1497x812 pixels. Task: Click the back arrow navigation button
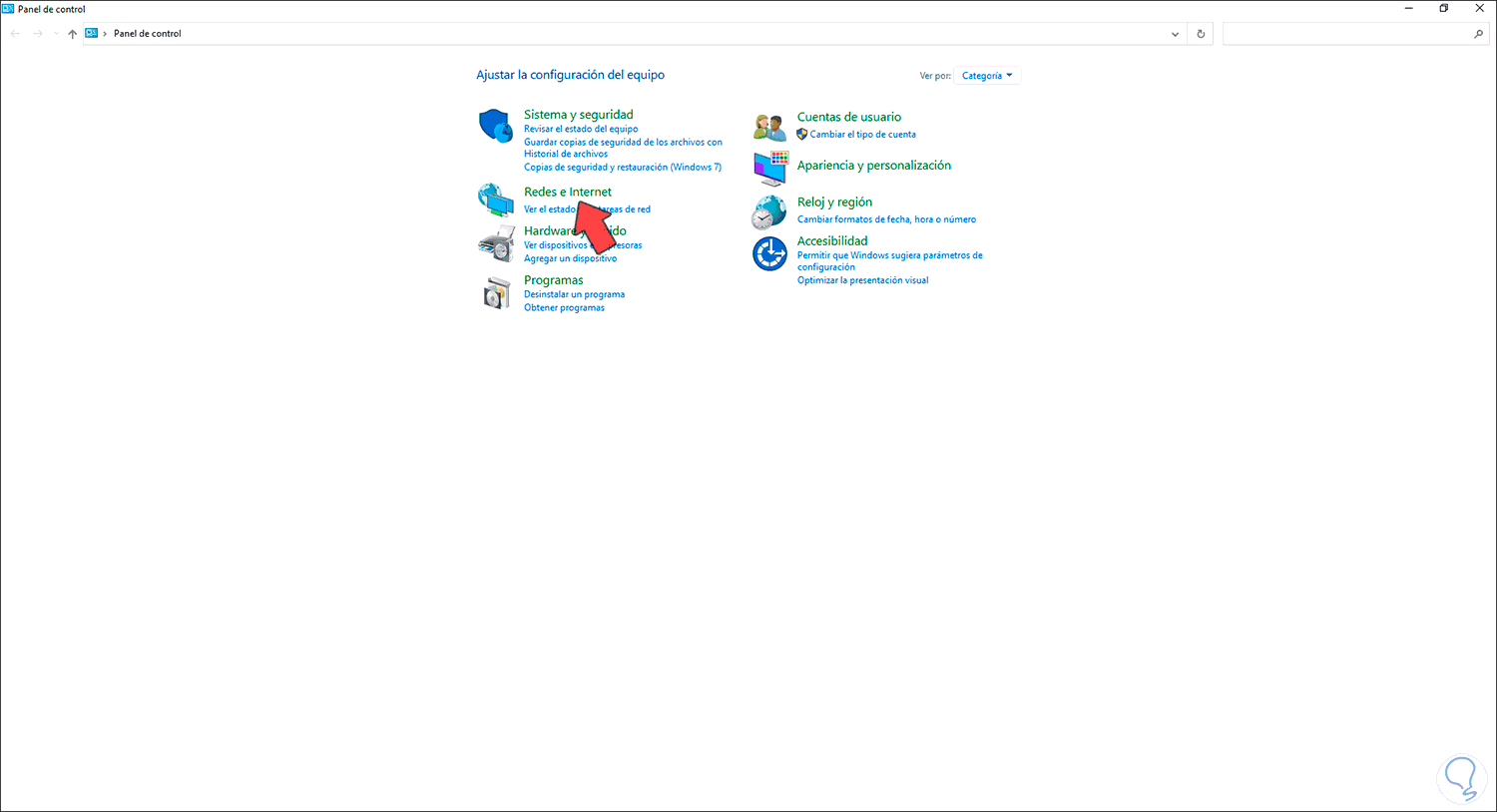tap(15, 34)
